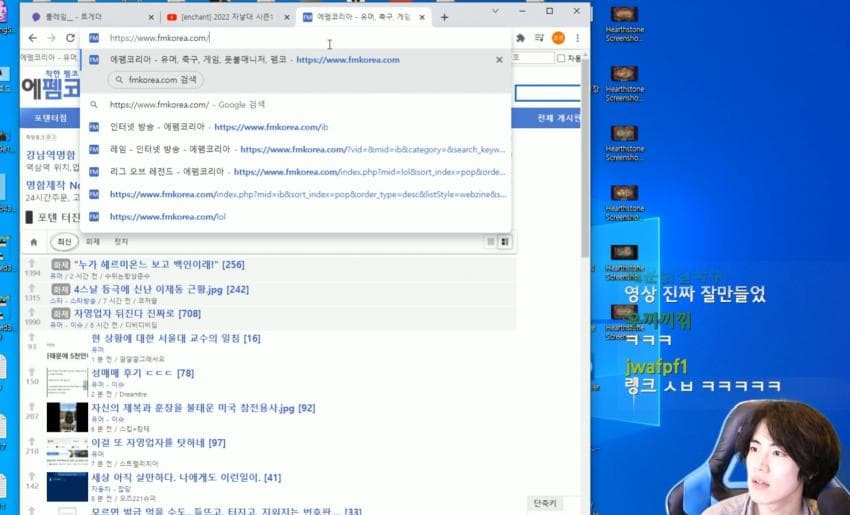Open the third Hearthstone Screenshot desktop icon
The height and width of the screenshot is (515, 850).
click(x=624, y=143)
